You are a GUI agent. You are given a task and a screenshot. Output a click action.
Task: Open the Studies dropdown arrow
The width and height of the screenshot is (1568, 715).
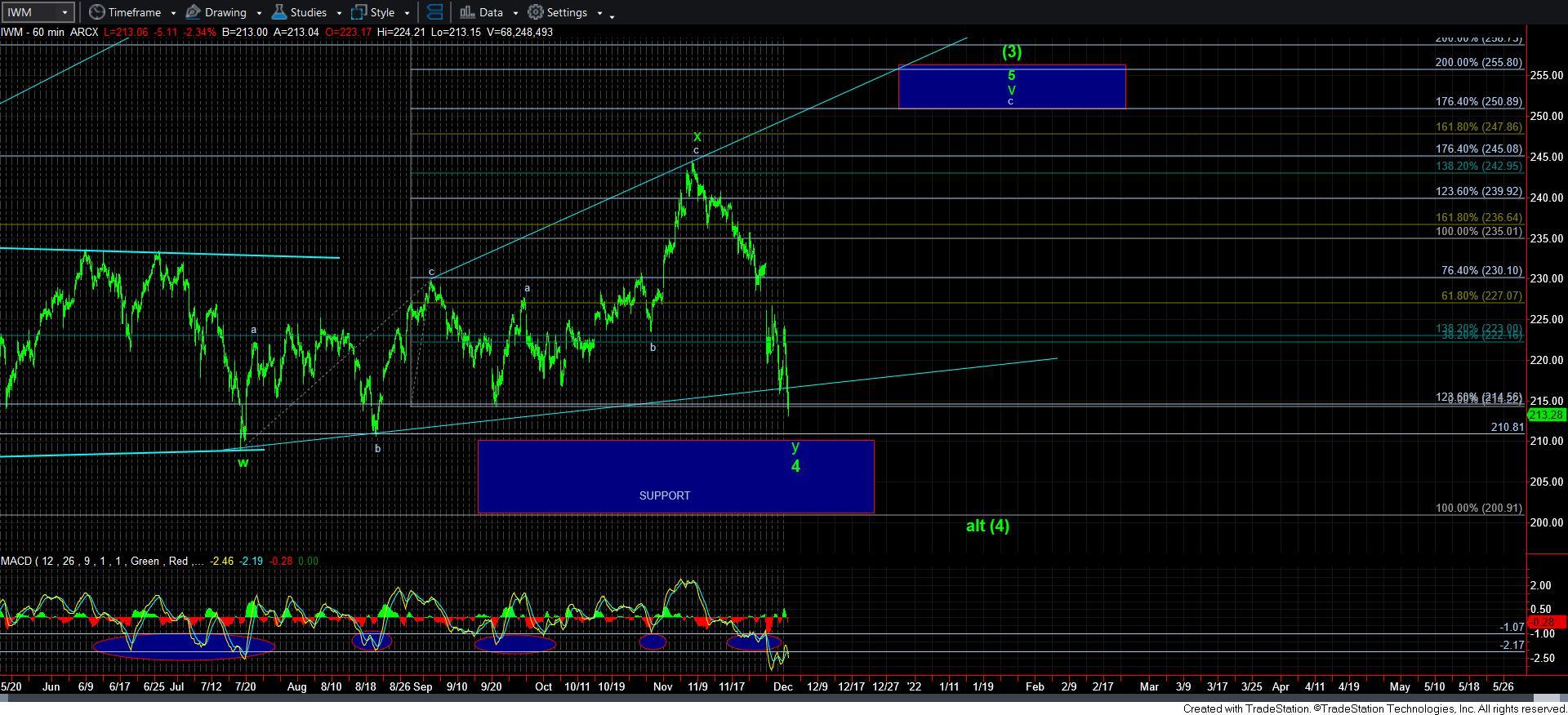(338, 13)
